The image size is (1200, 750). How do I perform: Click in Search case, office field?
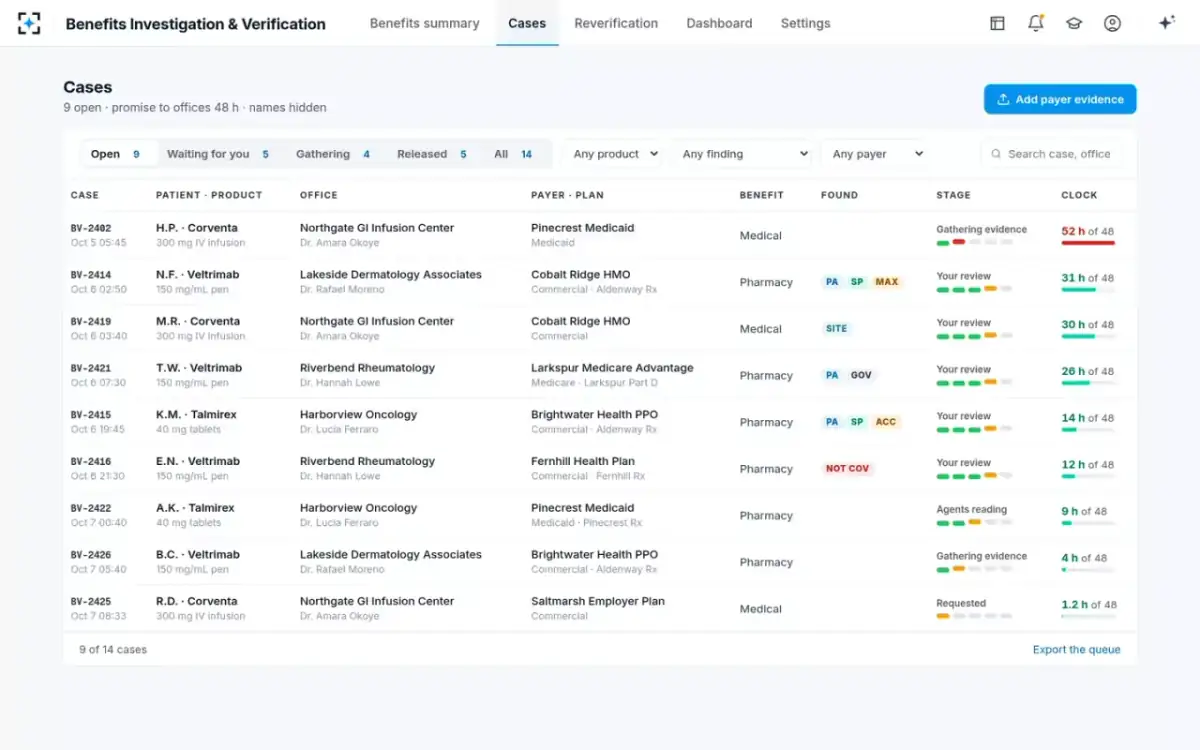tap(1051, 154)
